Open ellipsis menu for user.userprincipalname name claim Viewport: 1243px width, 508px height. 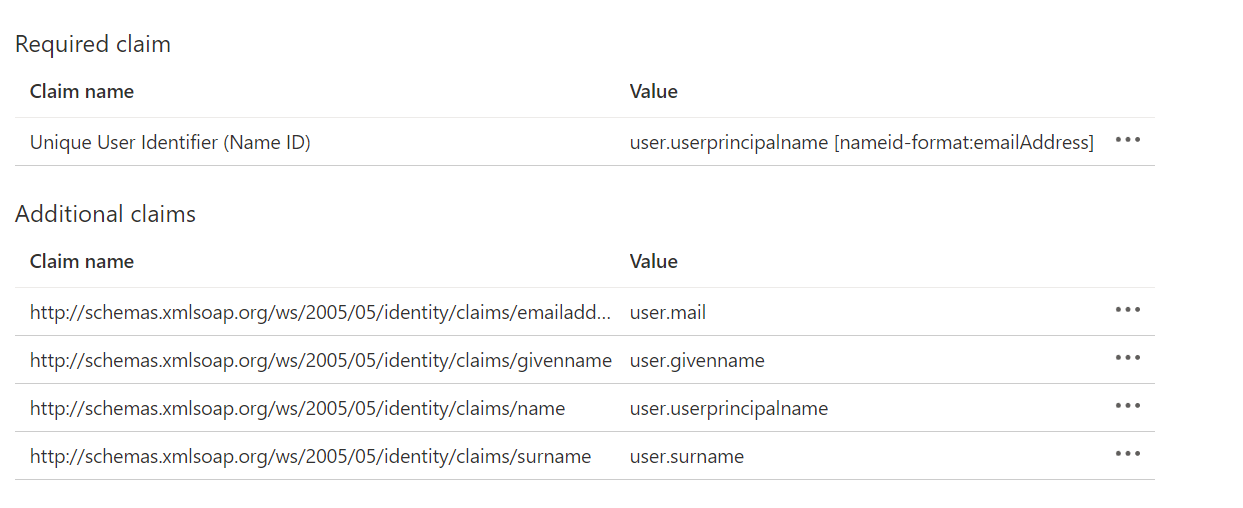coord(1127,406)
